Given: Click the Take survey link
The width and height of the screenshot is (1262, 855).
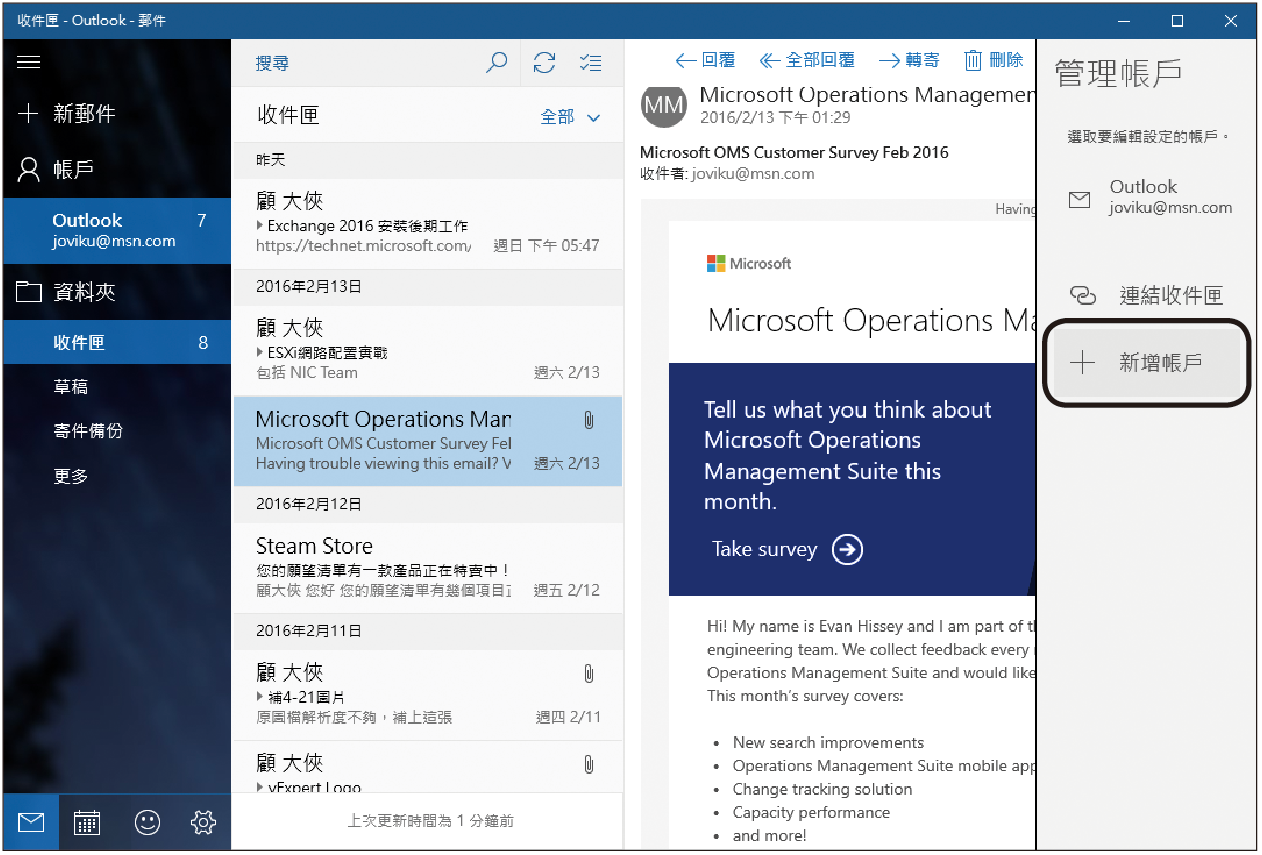Looking at the screenshot, I should tap(765, 549).
